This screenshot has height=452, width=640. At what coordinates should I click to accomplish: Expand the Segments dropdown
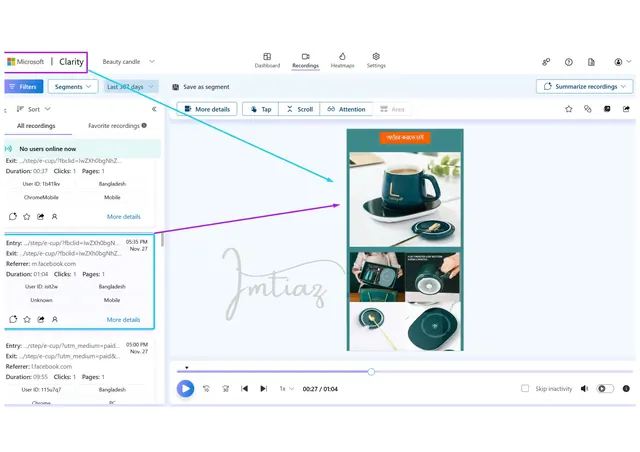point(73,87)
